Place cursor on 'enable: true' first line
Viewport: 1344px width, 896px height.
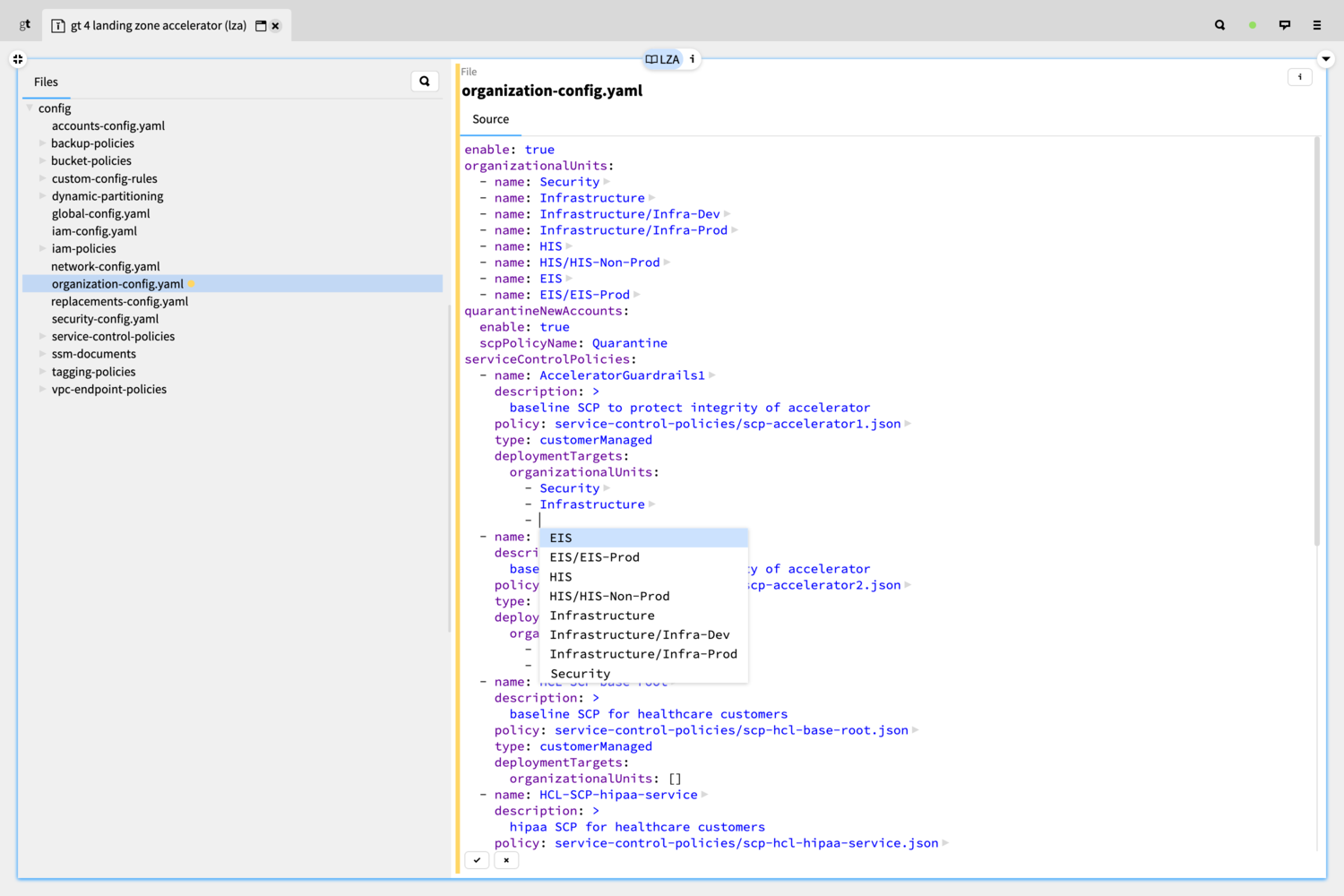[x=509, y=150]
